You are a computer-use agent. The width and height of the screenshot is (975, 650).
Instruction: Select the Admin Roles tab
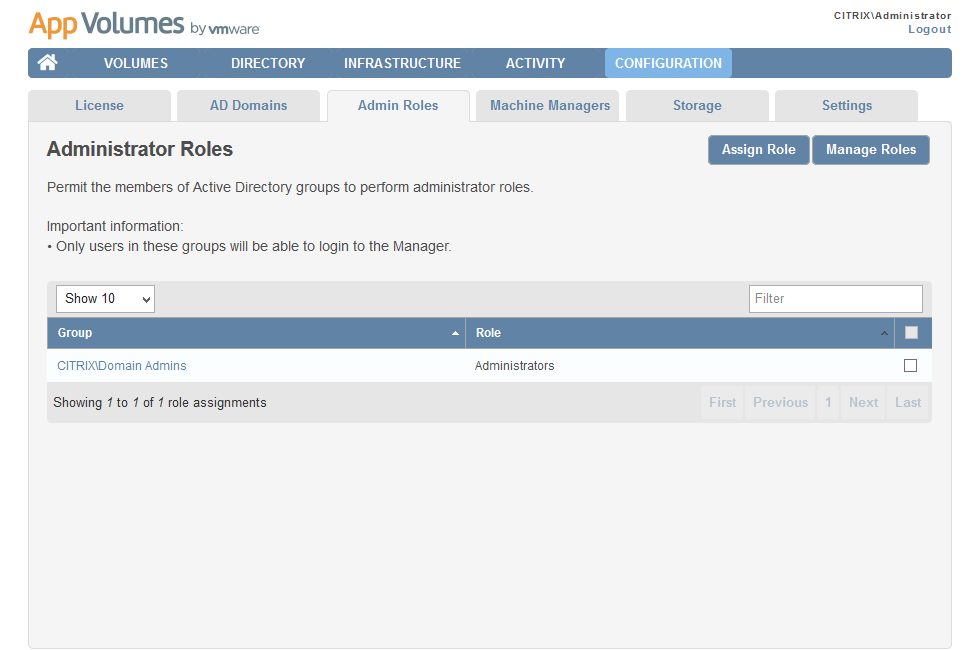(398, 106)
